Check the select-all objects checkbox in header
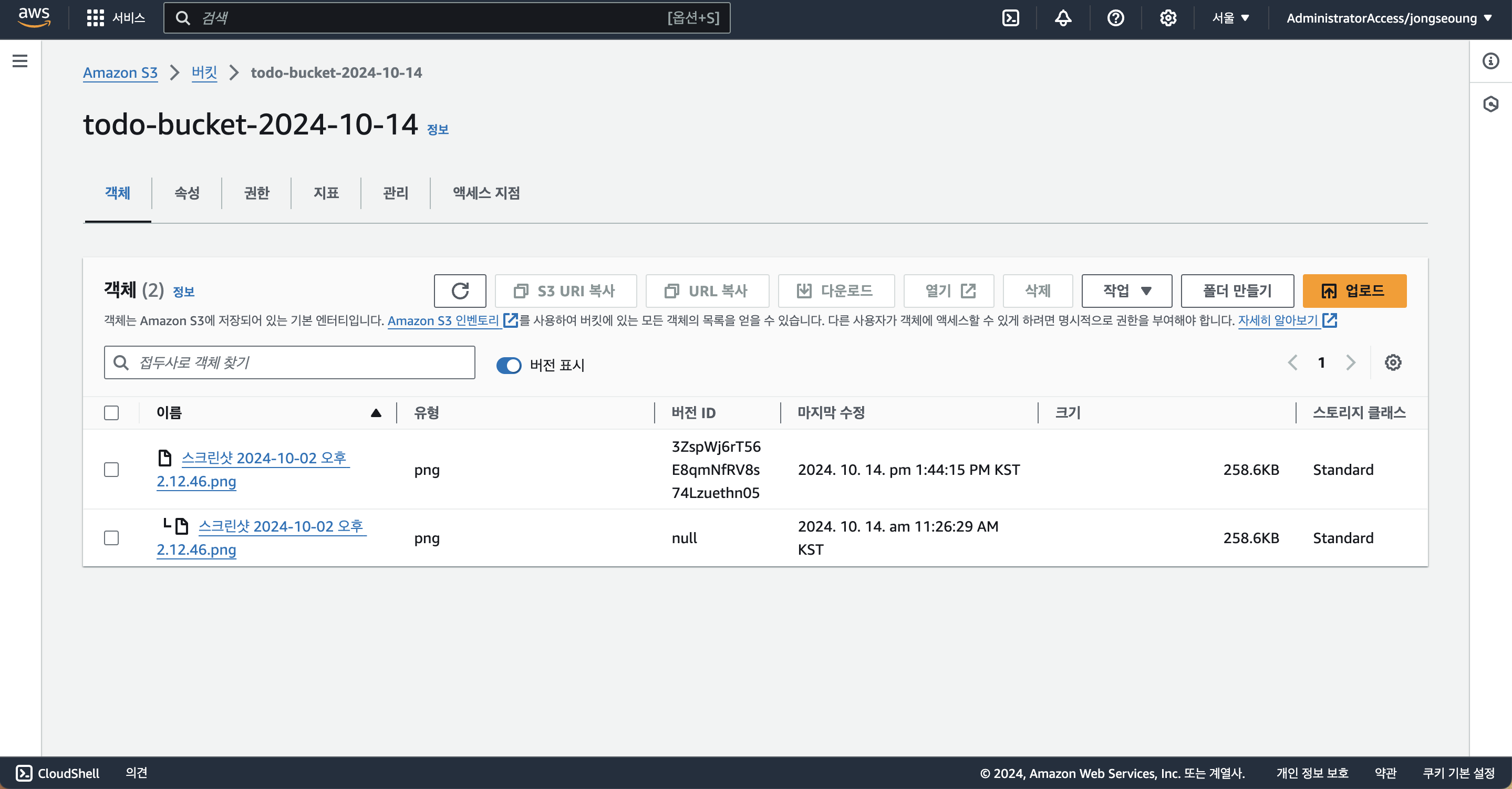Viewport: 1512px width, 789px height. tap(111, 413)
